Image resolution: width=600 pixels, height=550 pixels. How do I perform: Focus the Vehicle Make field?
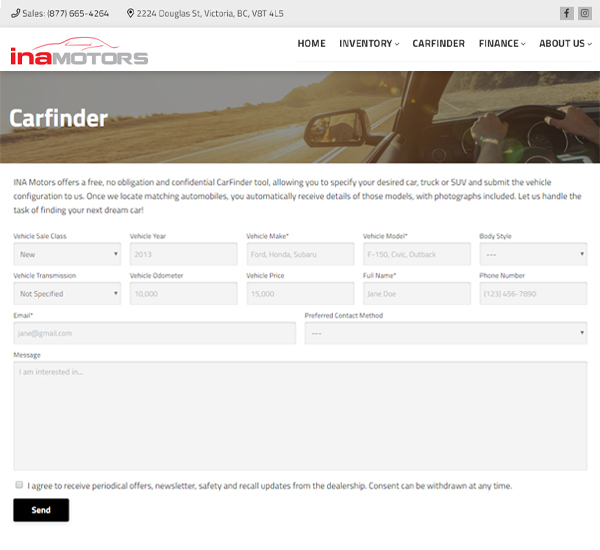click(x=300, y=254)
